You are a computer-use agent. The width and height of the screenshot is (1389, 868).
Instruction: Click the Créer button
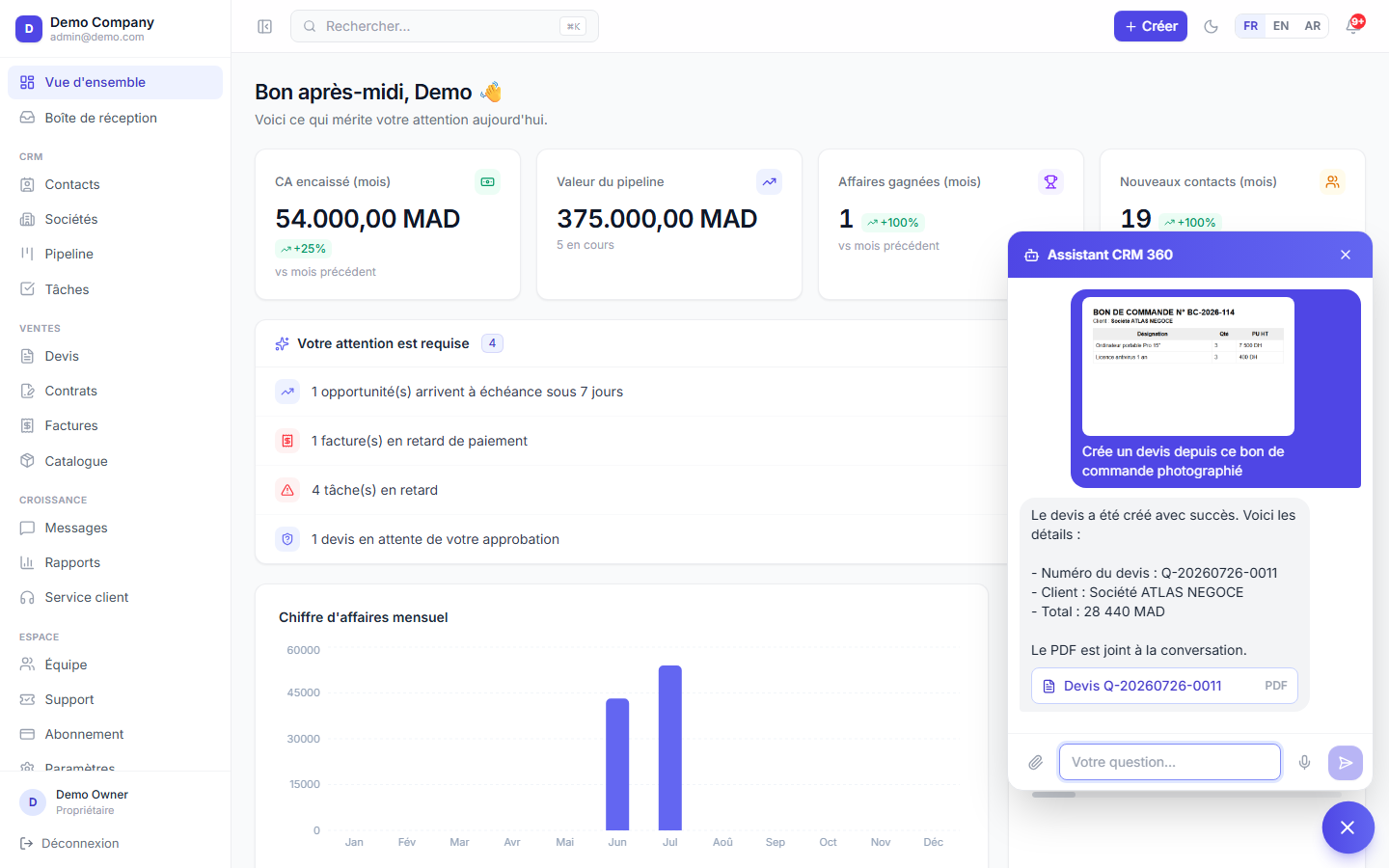coord(1151,26)
